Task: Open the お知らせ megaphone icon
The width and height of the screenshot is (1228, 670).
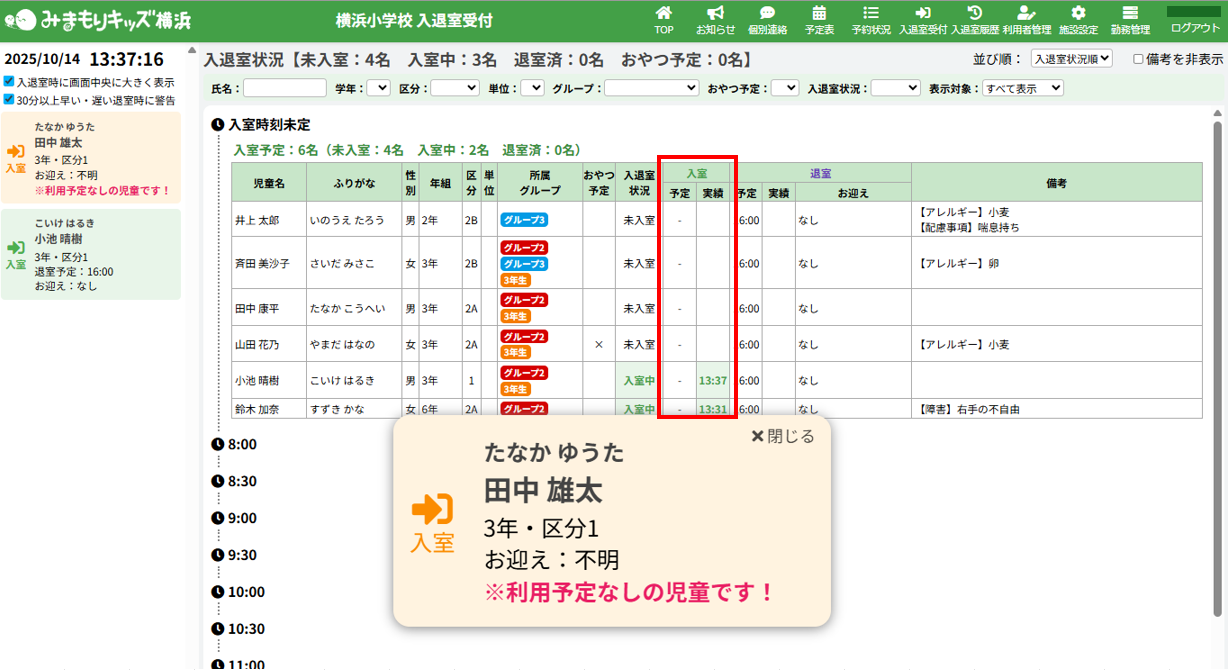Action: (715, 14)
